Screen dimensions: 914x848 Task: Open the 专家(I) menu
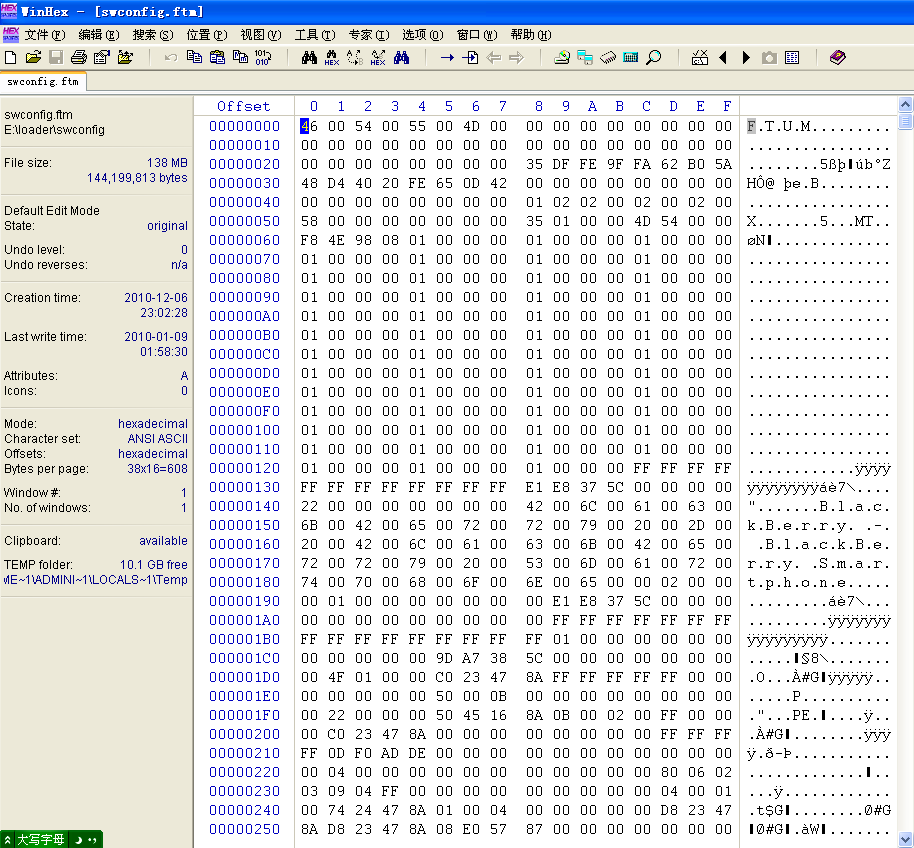point(369,35)
